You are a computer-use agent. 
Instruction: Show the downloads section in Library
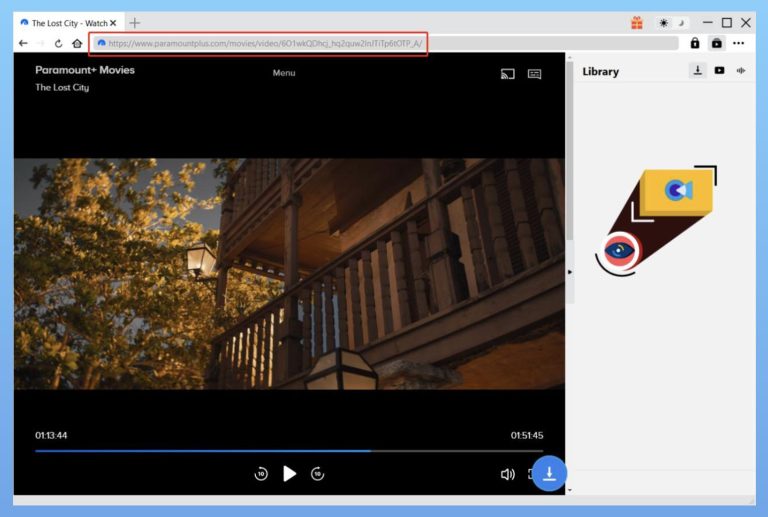pos(697,71)
